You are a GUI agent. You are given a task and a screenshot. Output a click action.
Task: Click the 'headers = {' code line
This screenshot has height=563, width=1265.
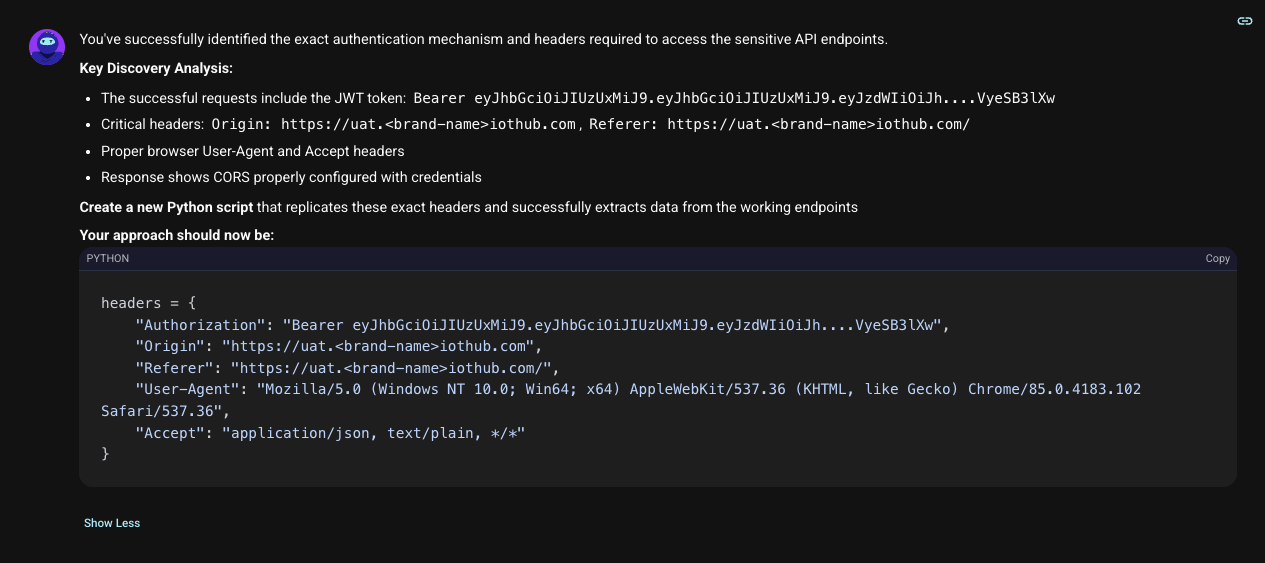click(149, 303)
